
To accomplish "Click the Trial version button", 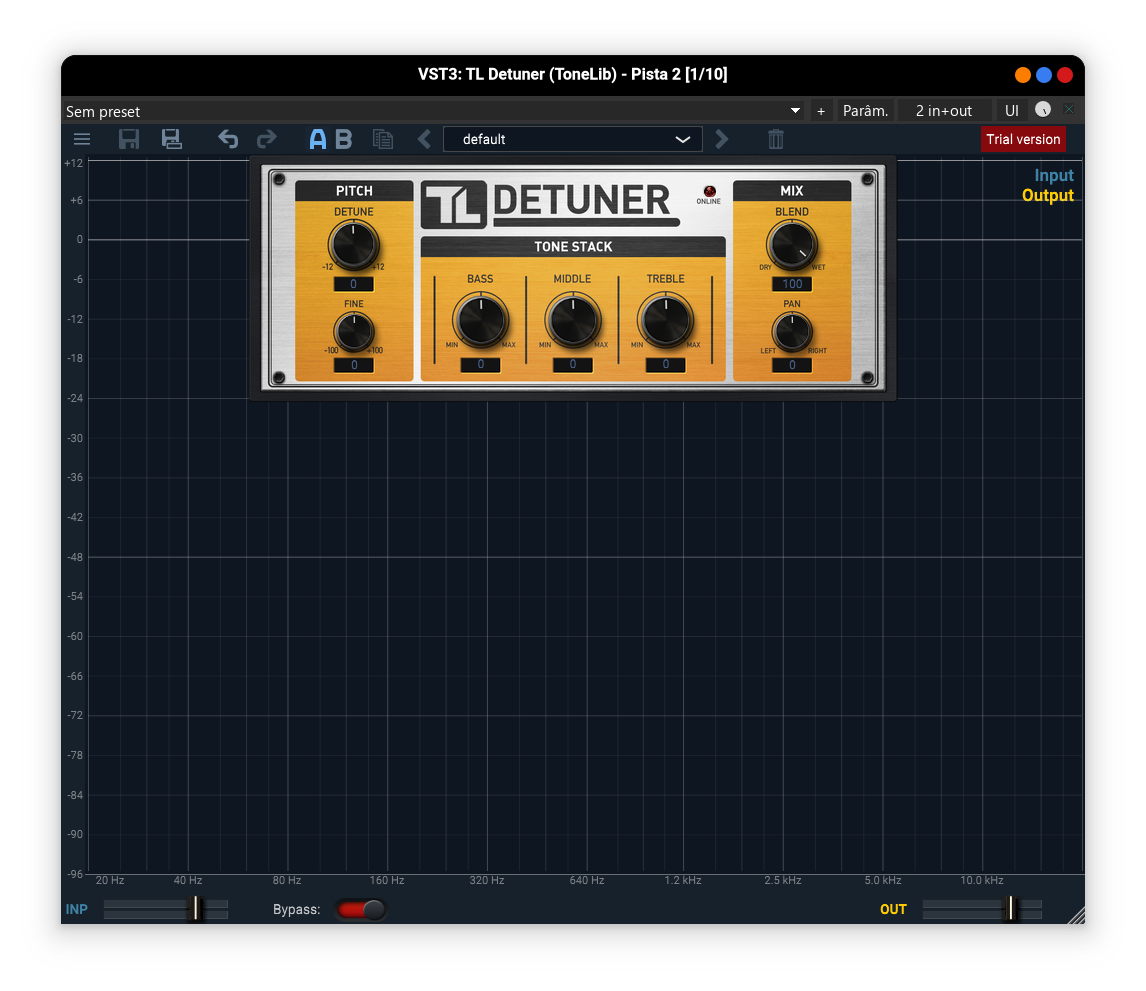I will [x=1023, y=139].
